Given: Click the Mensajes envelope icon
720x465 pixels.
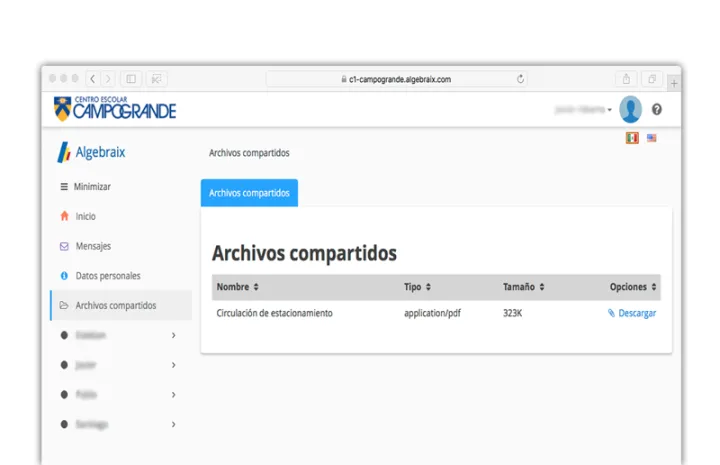Looking at the screenshot, I should click(64, 246).
